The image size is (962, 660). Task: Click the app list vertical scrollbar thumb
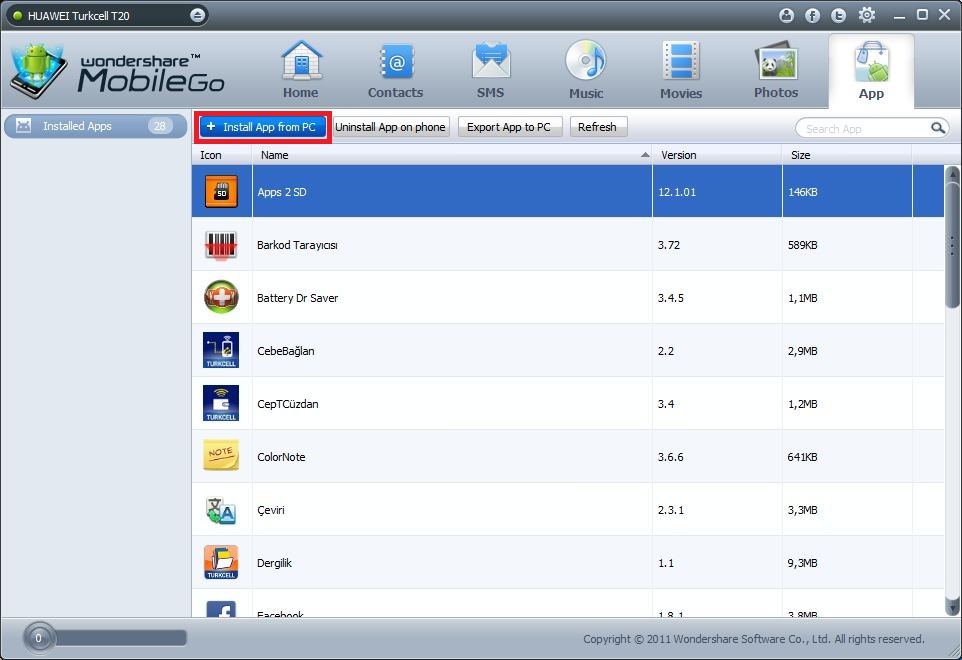click(x=952, y=244)
